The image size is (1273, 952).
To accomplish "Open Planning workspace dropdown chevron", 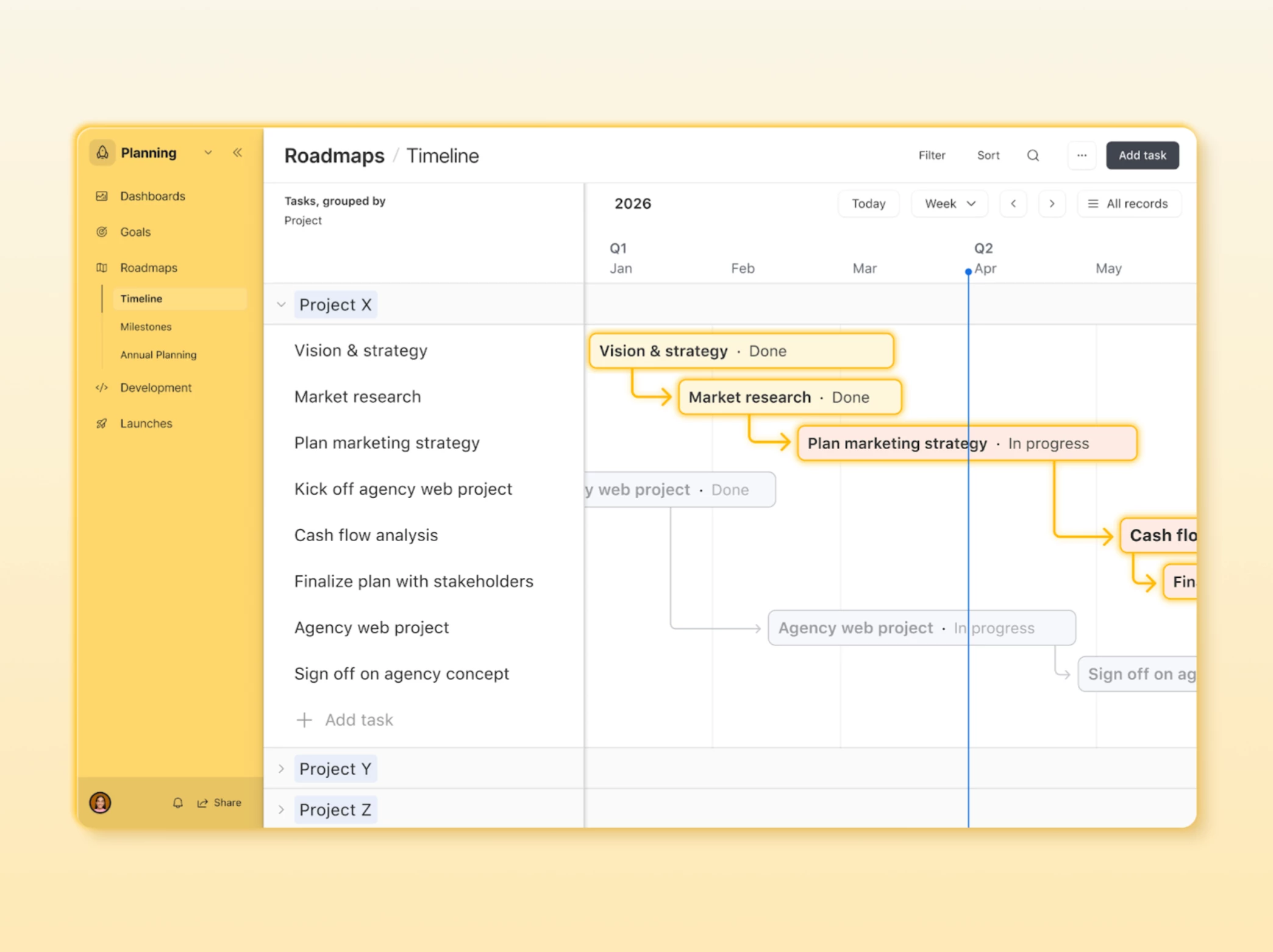I will (208, 152).
